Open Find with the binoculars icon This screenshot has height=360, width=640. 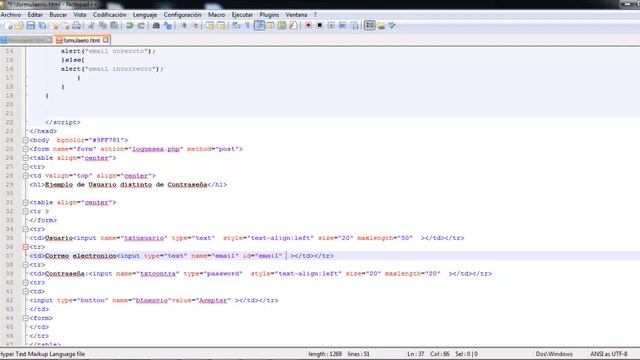[156, 26]
